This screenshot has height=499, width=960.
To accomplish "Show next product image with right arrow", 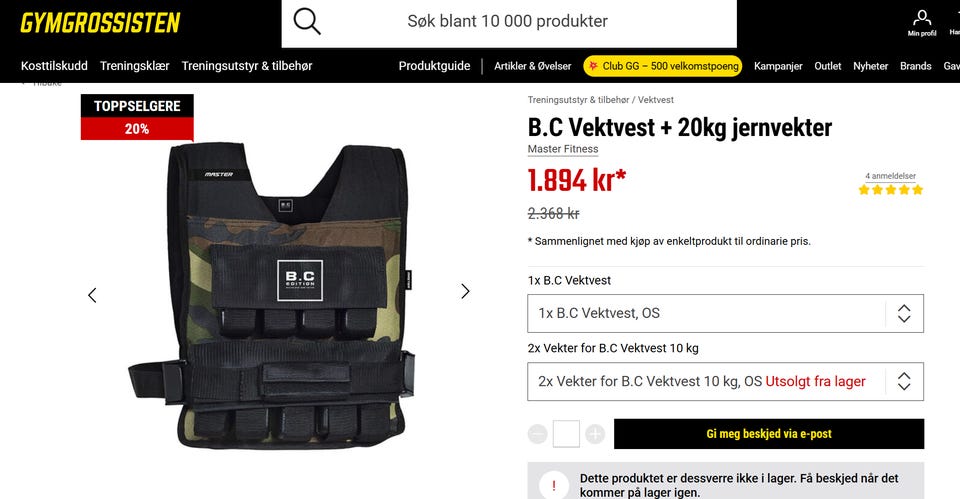I will (x=465, y=291).
